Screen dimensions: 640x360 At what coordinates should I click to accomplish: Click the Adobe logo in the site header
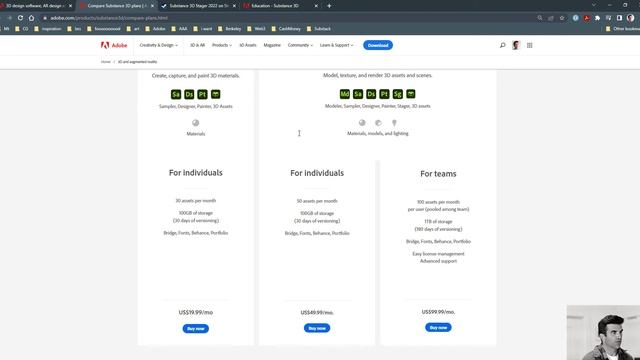coord(114,45)
